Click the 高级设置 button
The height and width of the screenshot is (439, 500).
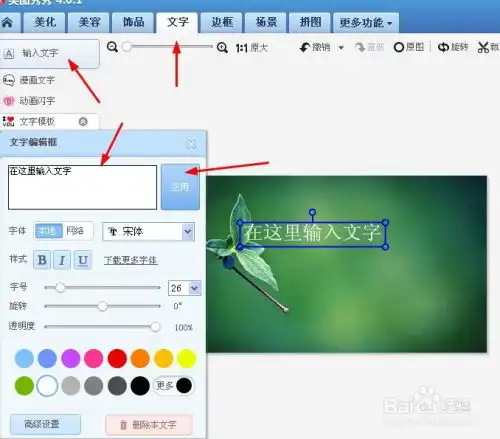(x=45, y=424)
